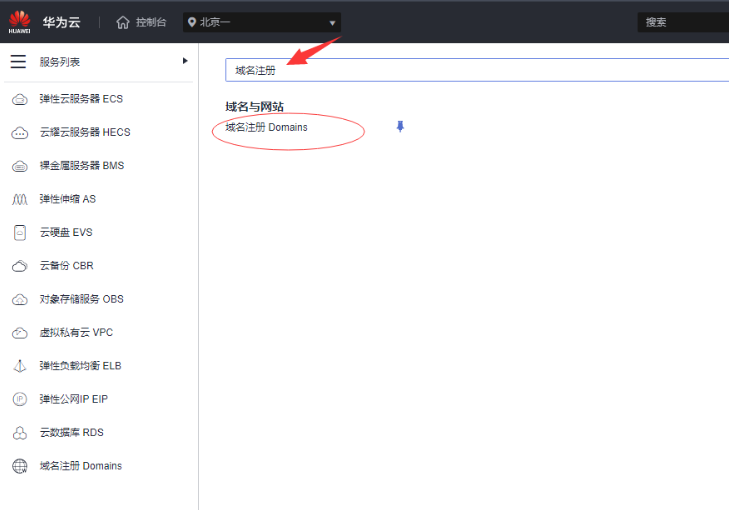Click the location pin icon beside 北京一

[x=192, y=22]
